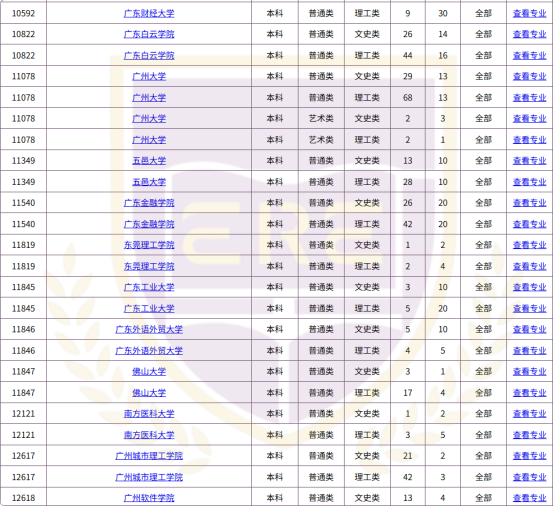
Task: Open 五邑大学 link in the 理工类 row
Action: (149, 182)
